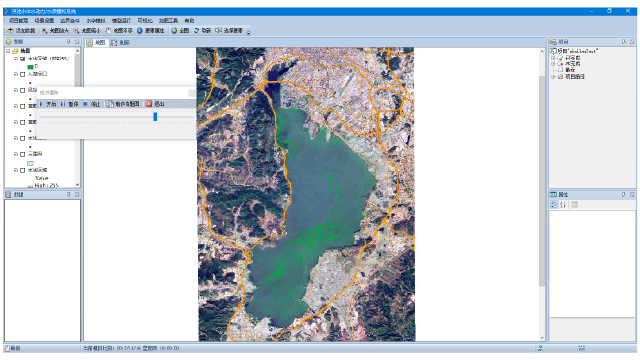Click categorized view icon in properties panel
640x360 pixels.
pos(554,205)
